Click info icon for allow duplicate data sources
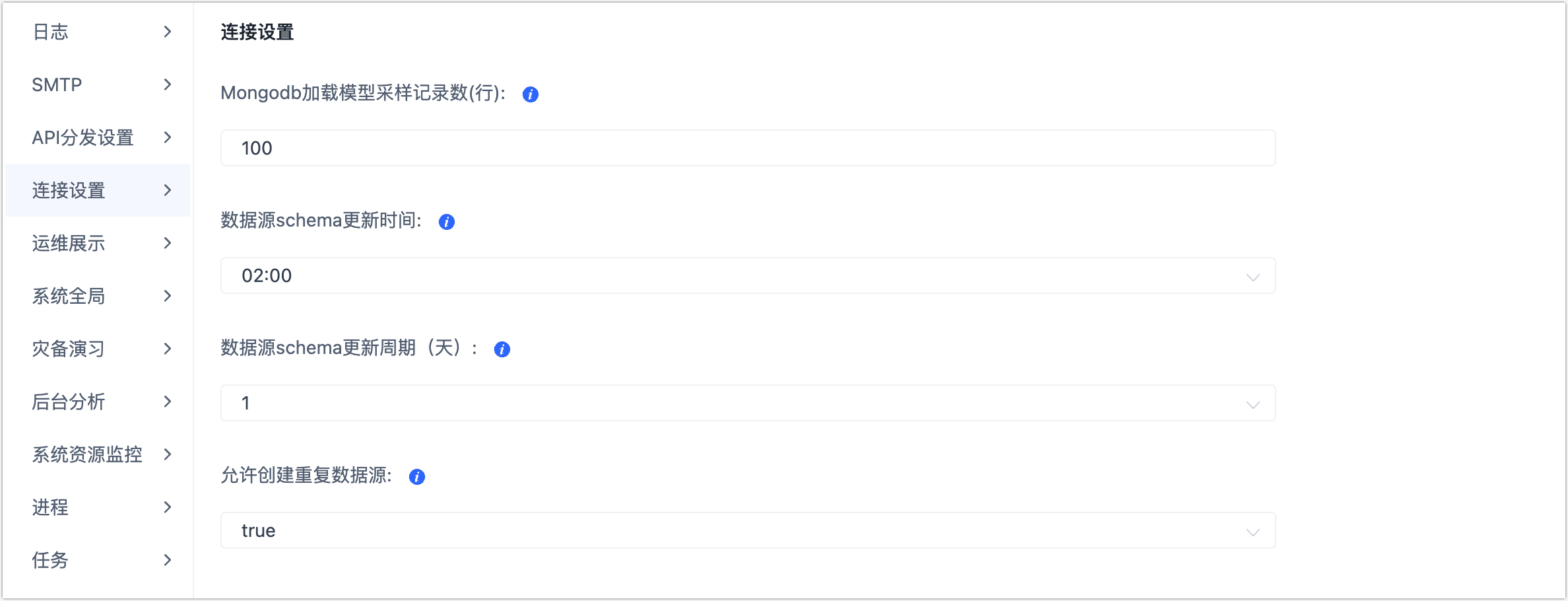This screenshot has width=1568, height=601. (417, 477)
